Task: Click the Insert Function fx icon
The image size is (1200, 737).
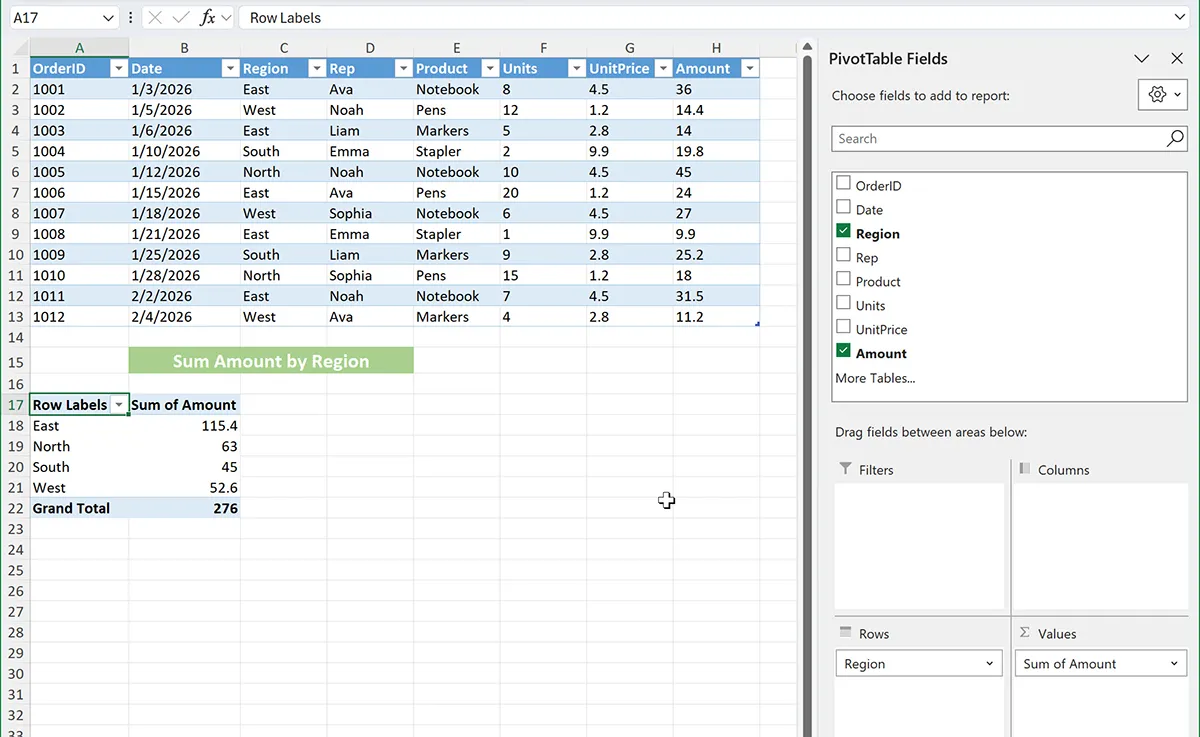Action: click(x=208, y=18)
